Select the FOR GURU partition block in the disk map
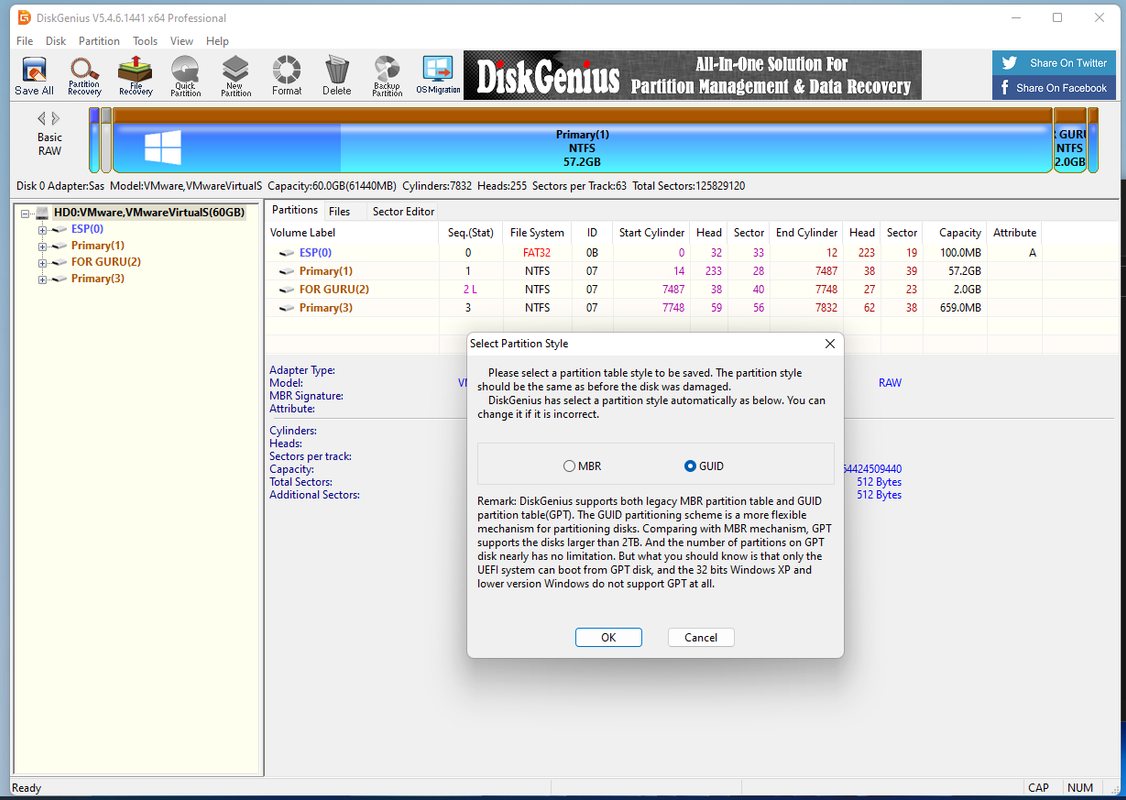The width and height of the screenshot is (1126, 800). 1069,141
